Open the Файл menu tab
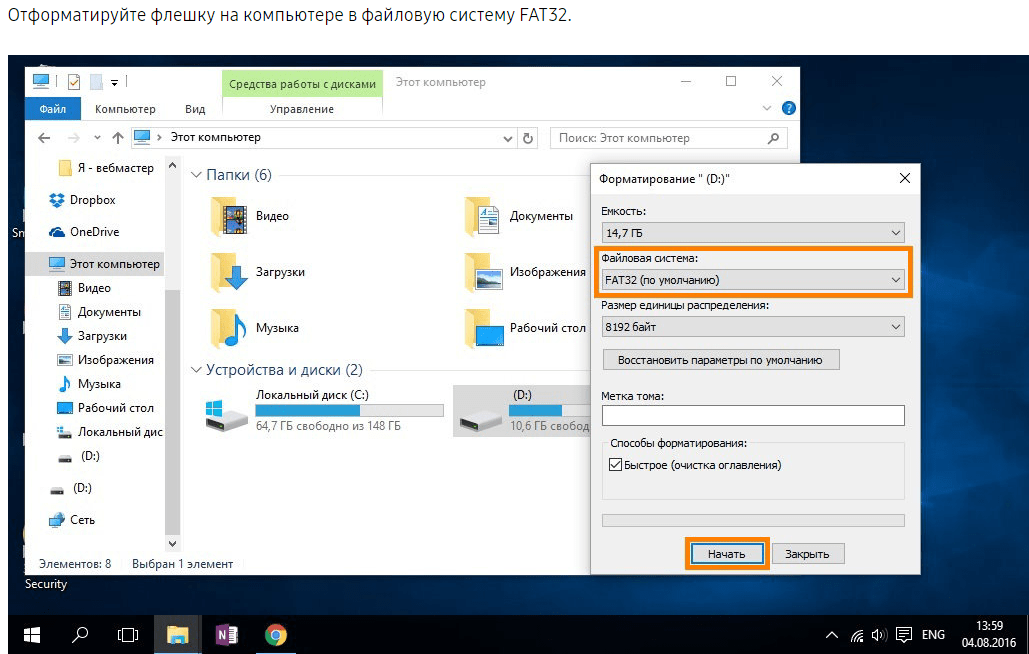Screen dimensions: 1029x654 tap(52, 109)
